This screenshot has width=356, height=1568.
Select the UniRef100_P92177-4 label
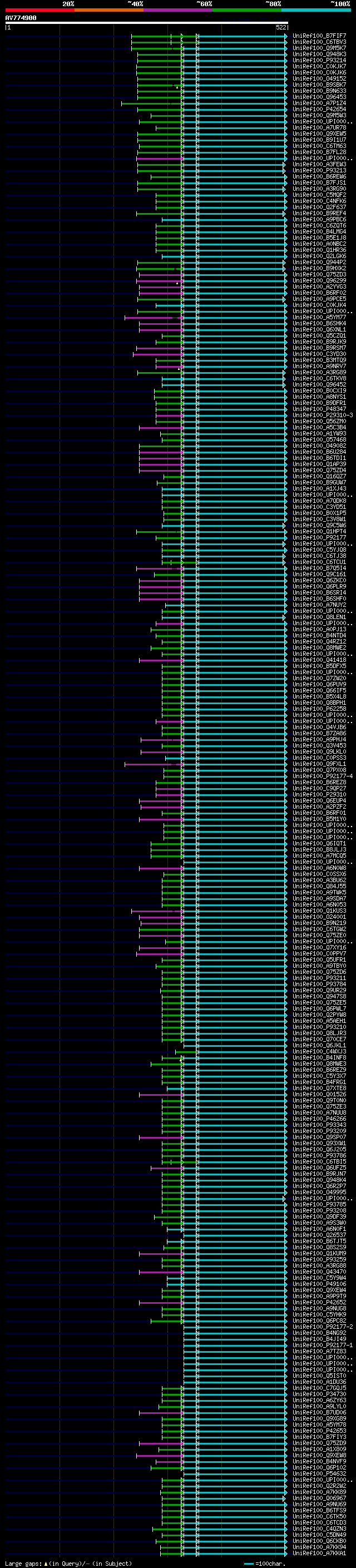point(323,776)
